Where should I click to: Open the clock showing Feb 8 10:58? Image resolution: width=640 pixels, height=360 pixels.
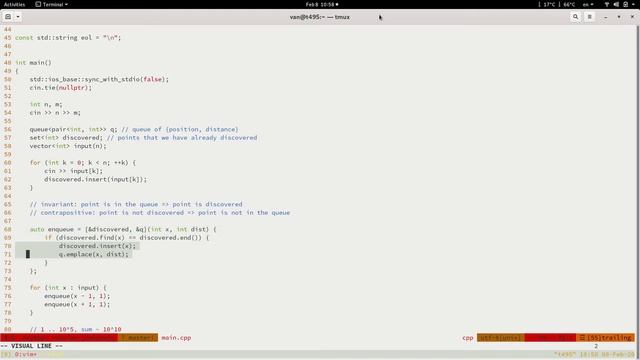click(x=322, y=4)
